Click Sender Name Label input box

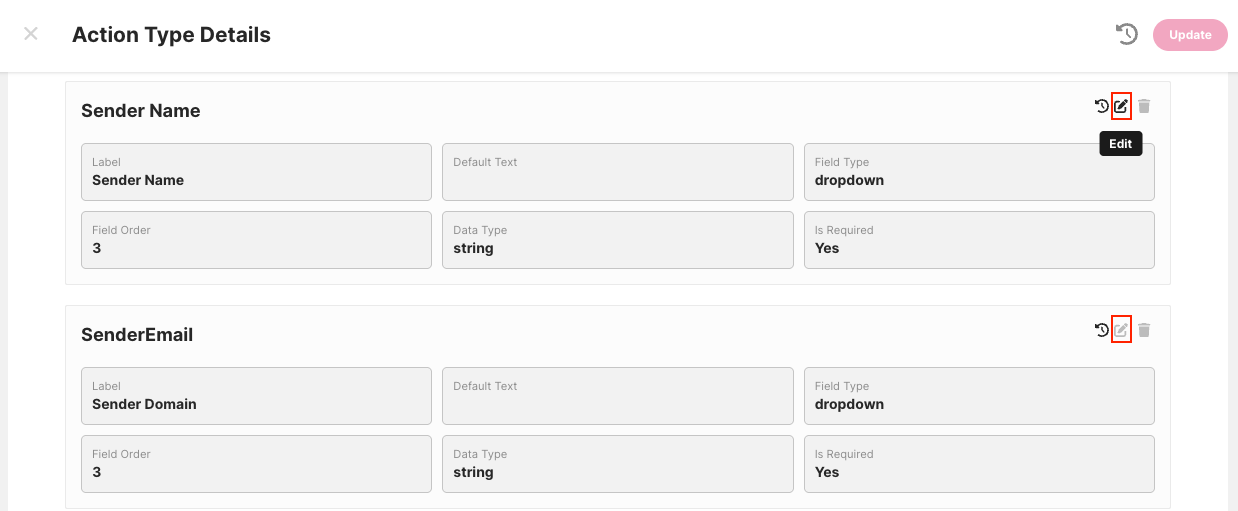[x=256, y=172]
